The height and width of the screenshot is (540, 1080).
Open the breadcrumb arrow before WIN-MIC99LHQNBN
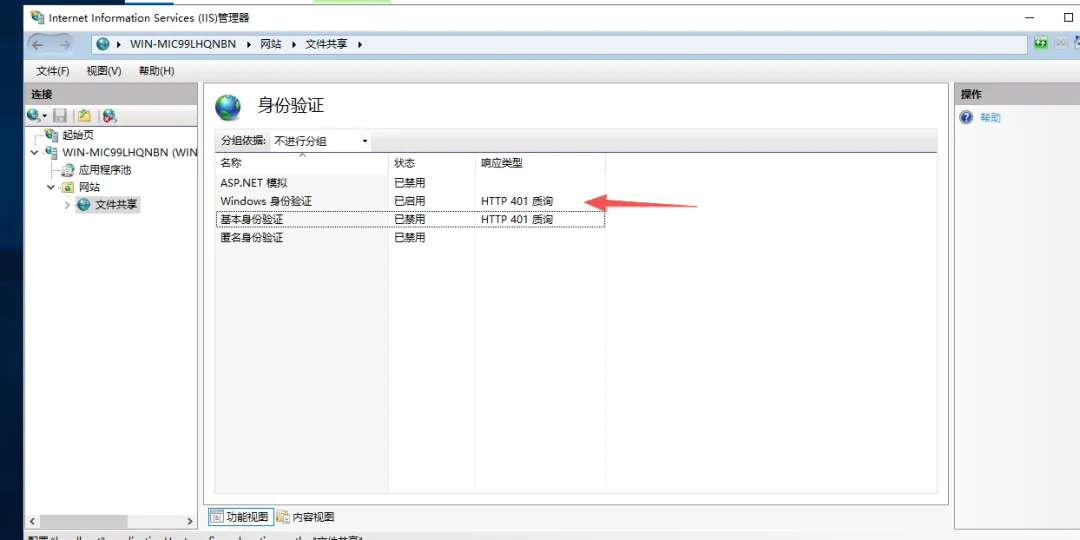[120, 44]
